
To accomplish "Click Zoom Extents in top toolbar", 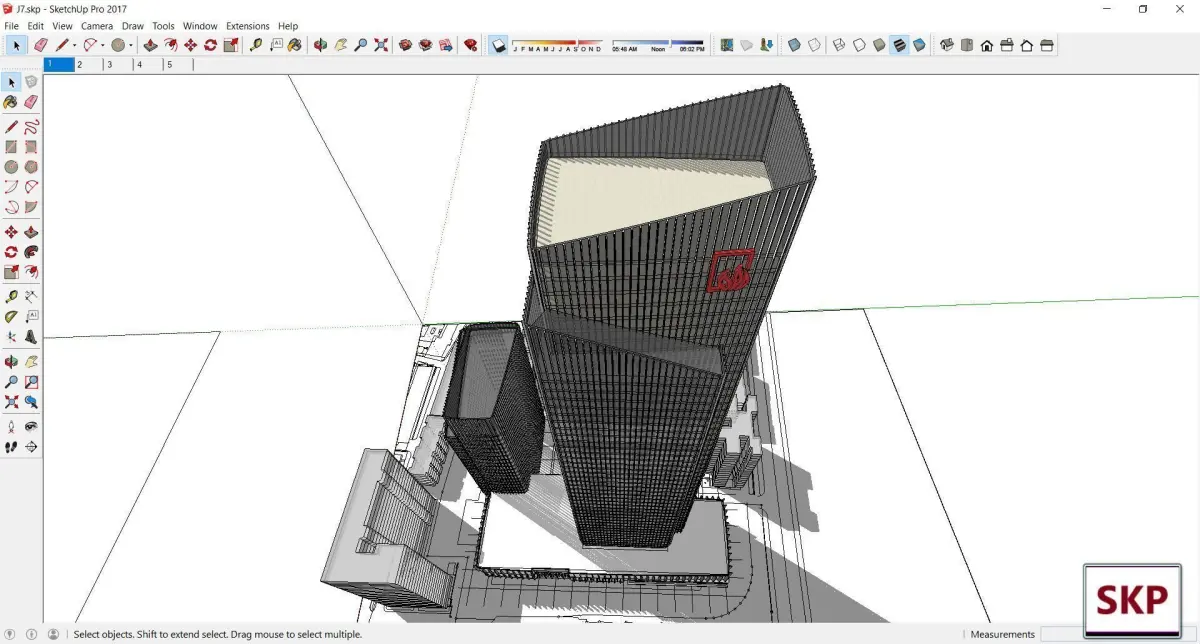I will (x=381, y=45).
